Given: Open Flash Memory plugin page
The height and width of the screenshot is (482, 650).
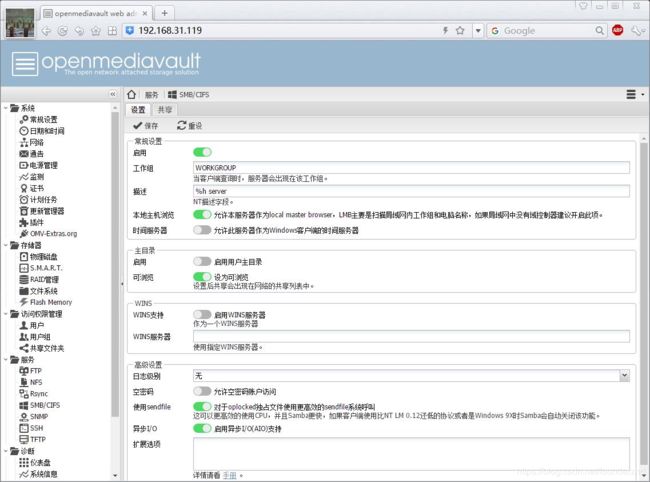Looking at the screenshot, I should click(46, 302).
